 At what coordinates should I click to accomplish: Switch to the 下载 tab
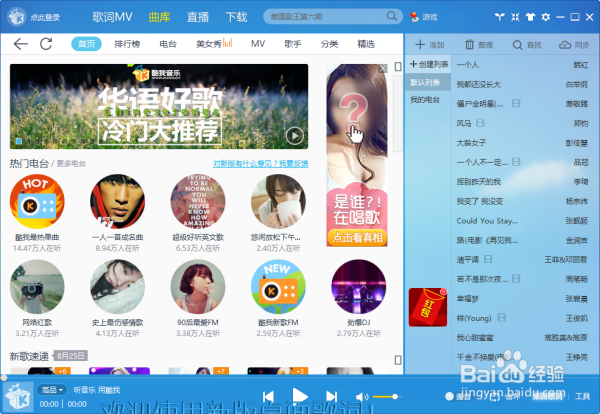point(236,17)
